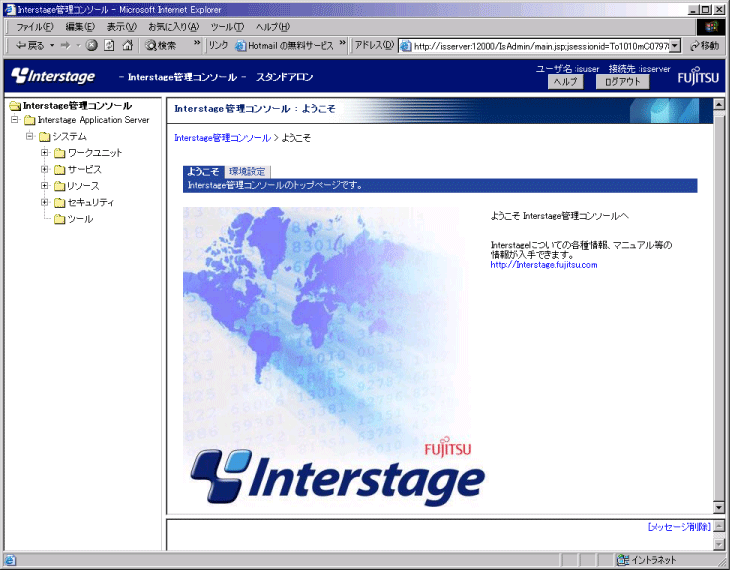Image resolution: width=730 pixels, height=570 pixels.
Task: Click message pane scroll down arrow
Action: coord(719,544)
